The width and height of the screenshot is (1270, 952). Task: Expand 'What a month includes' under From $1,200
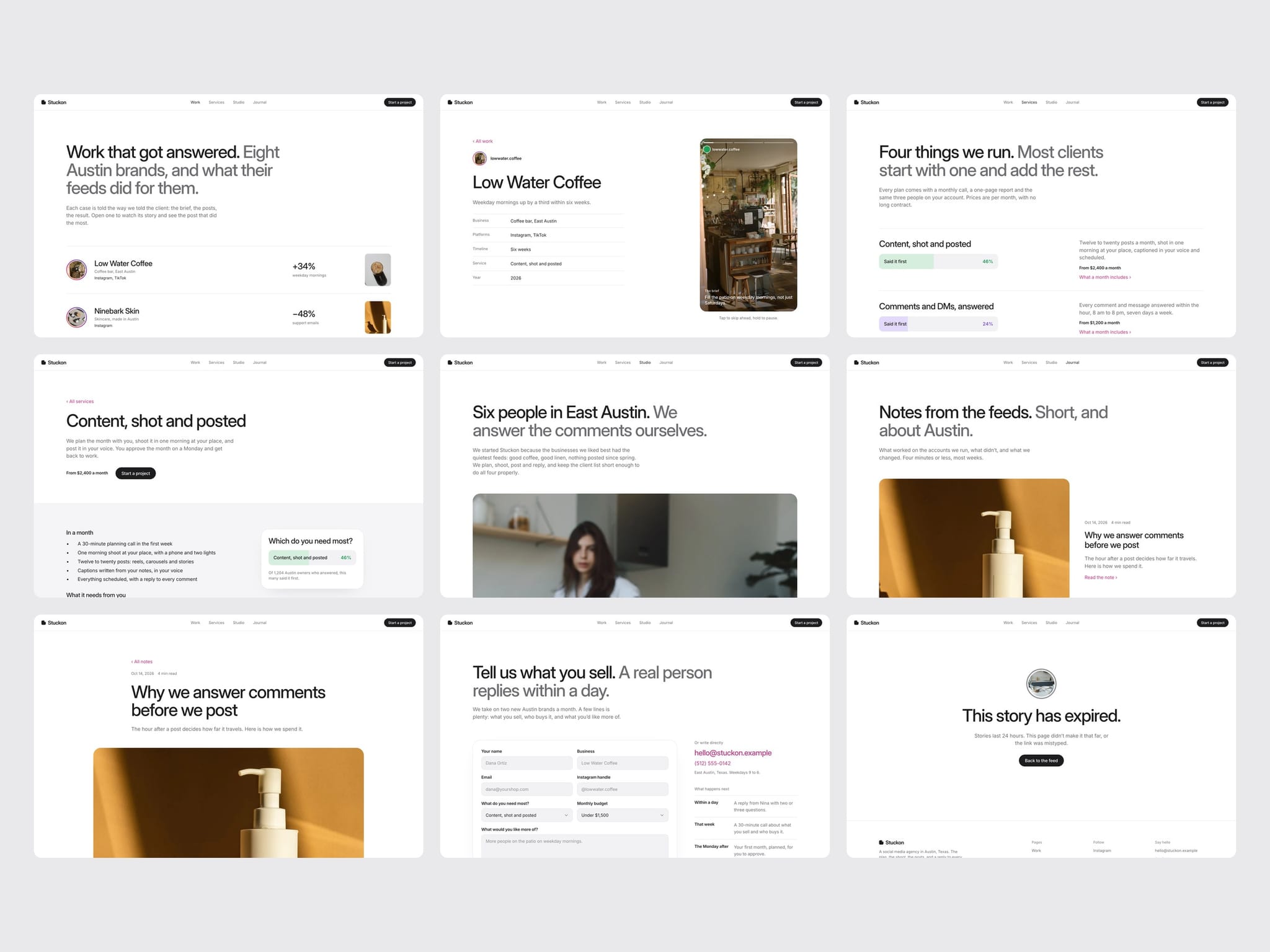pyautogui.click(x=1105, y=332)
